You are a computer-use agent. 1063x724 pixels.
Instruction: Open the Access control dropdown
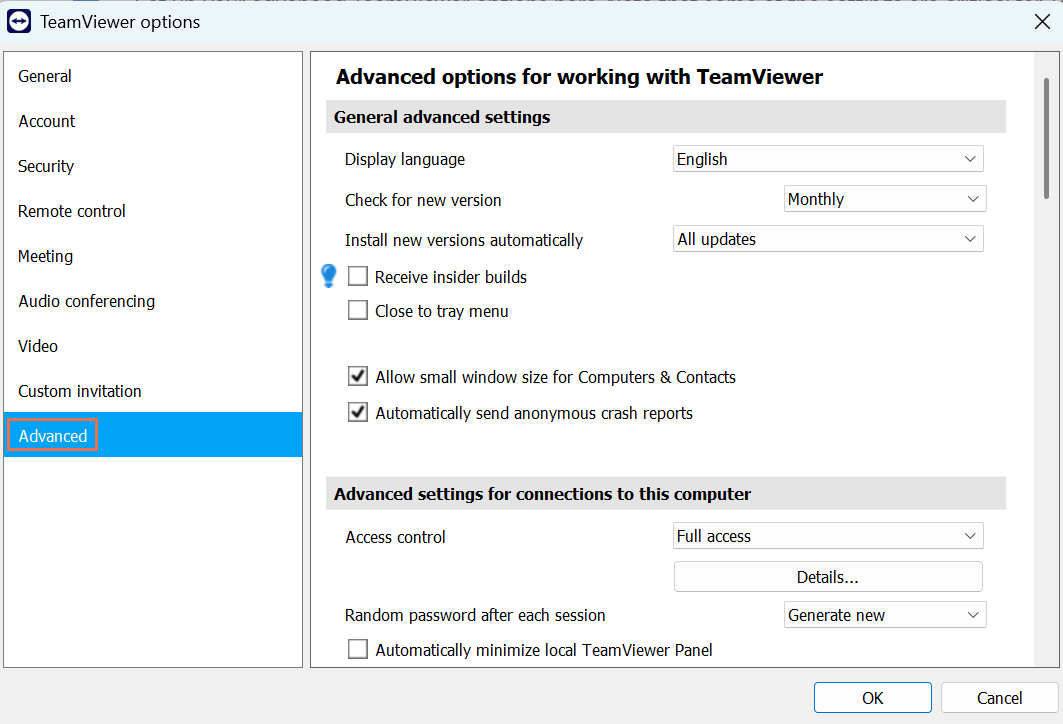(x=828, y=536)
